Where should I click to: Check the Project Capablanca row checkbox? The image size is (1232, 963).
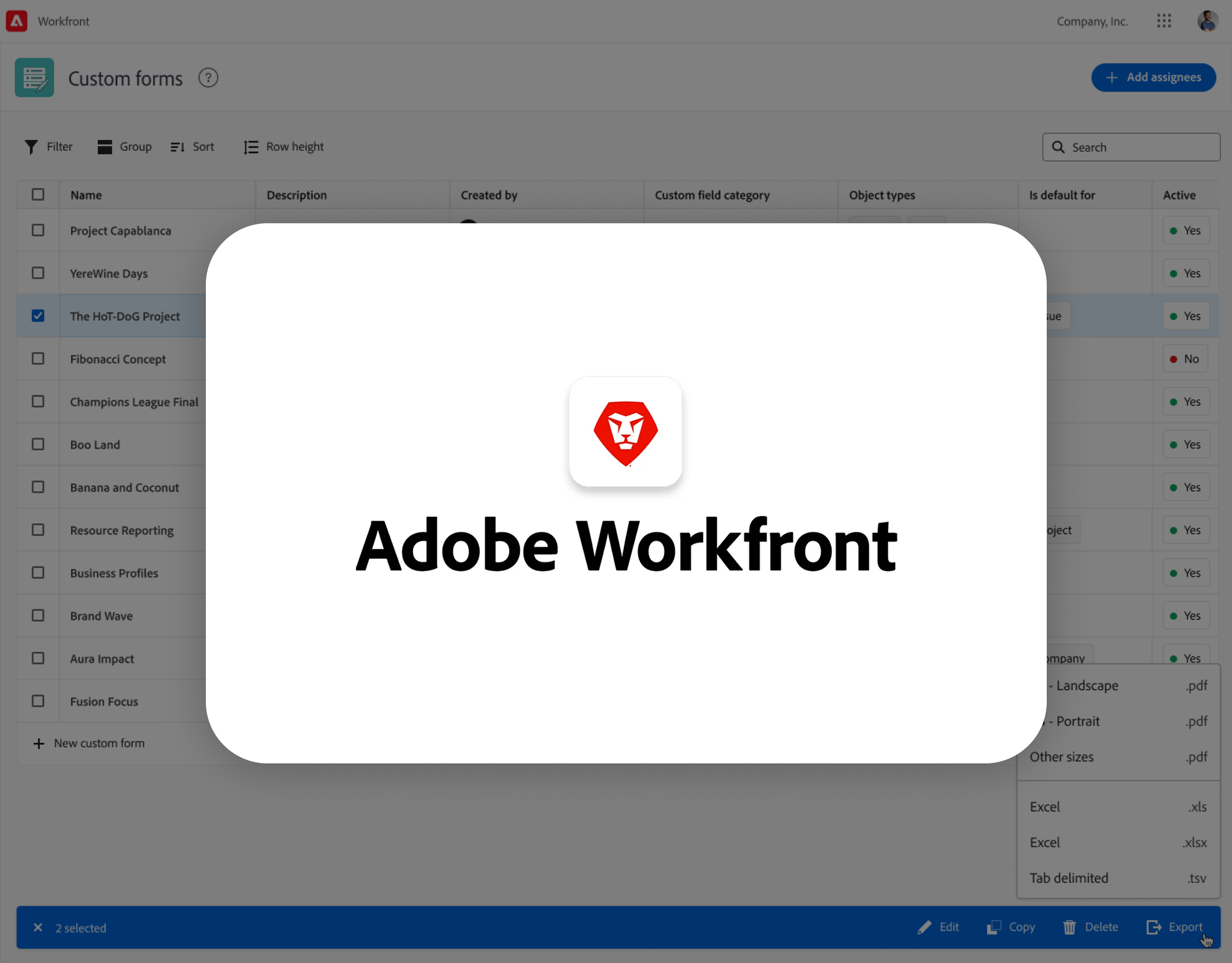pos(38,230)
